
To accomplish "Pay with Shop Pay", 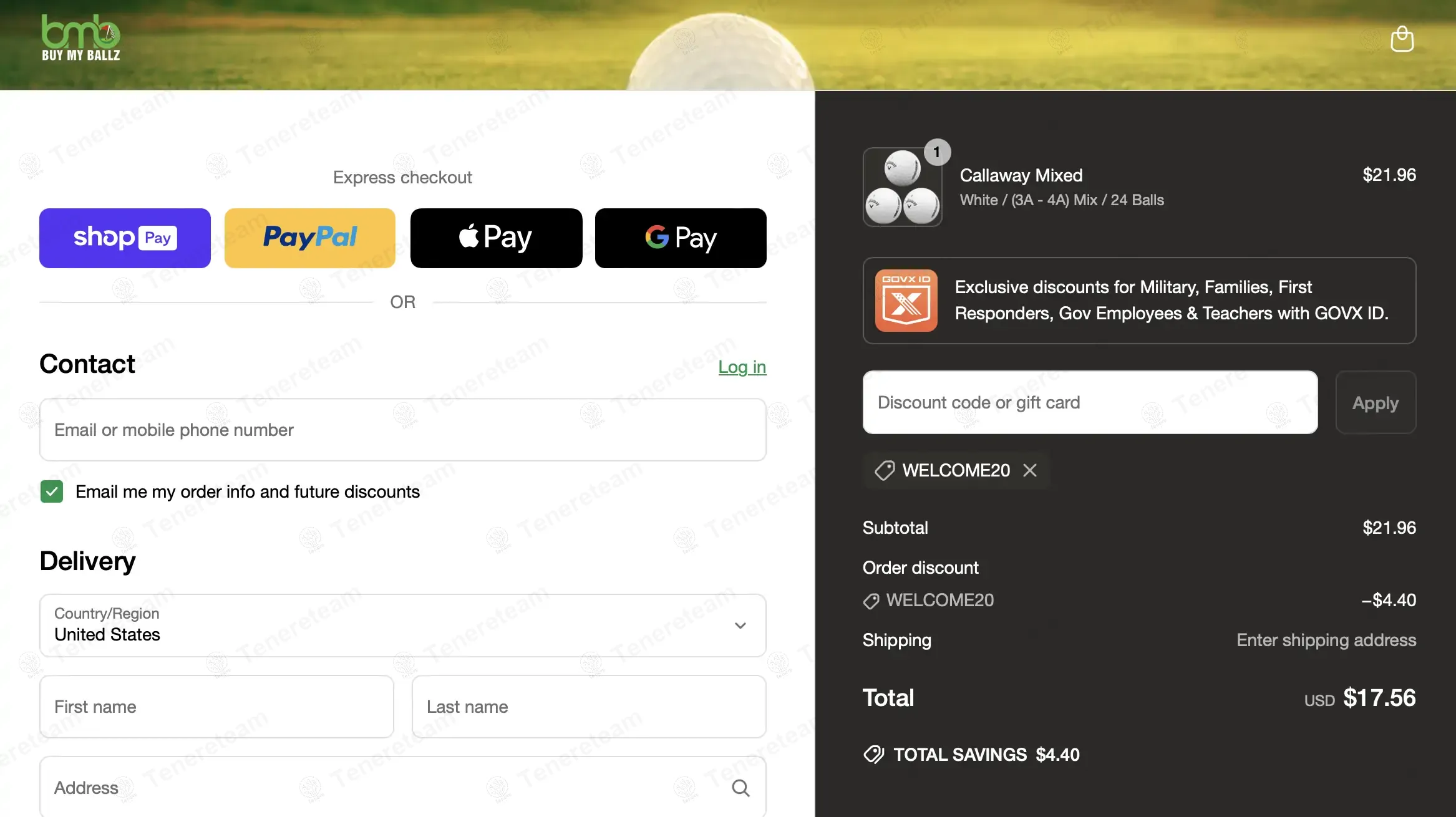I will tap(125, 238).
